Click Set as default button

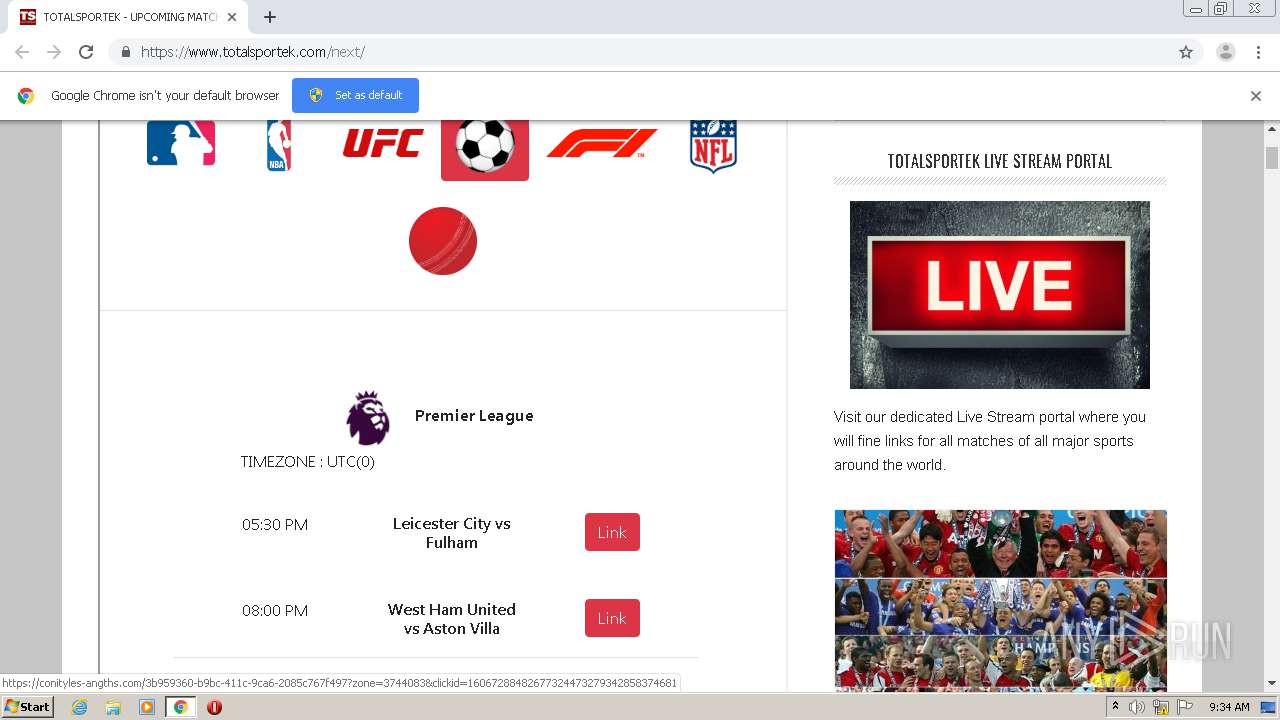click(355, 95)
